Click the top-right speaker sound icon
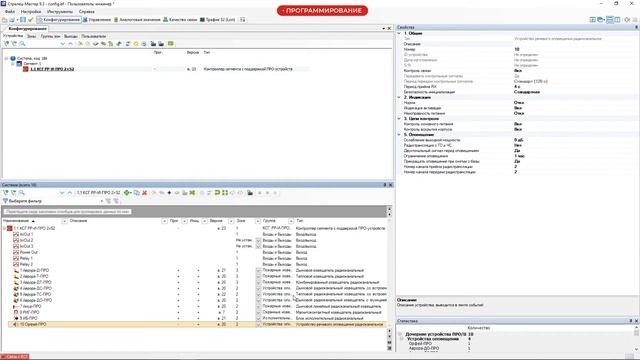Screen dimensions: 640x360 tap(627, 20)
